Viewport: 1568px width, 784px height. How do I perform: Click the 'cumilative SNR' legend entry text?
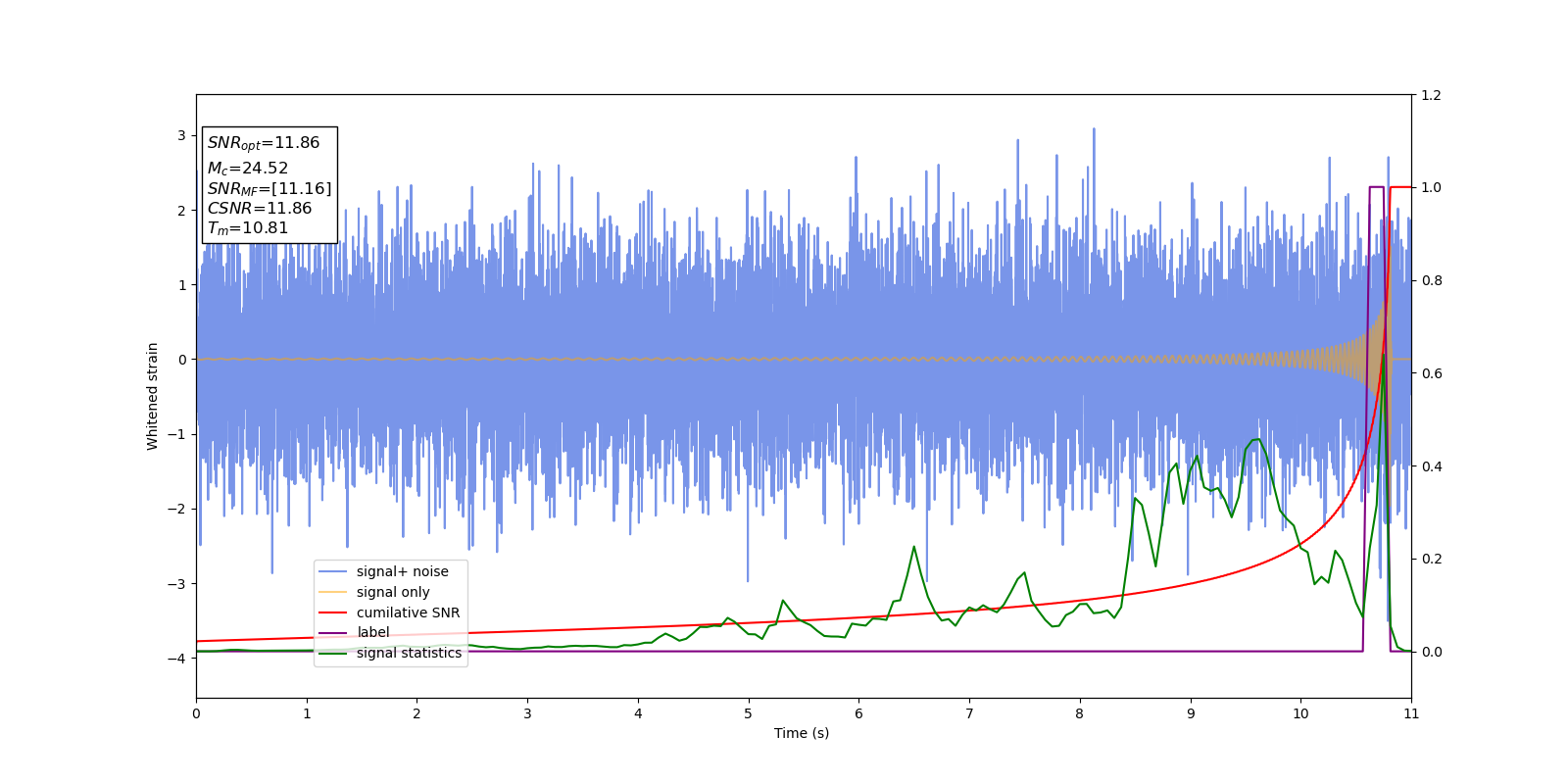click(x=408, y=612)
